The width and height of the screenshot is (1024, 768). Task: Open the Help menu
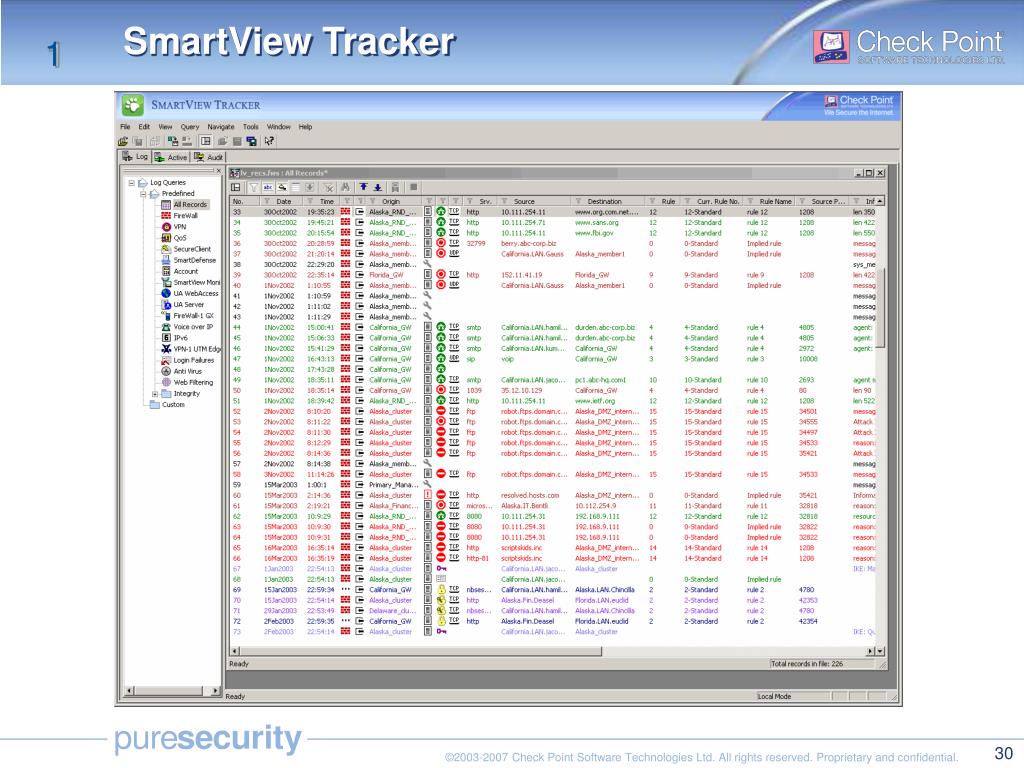306,127
